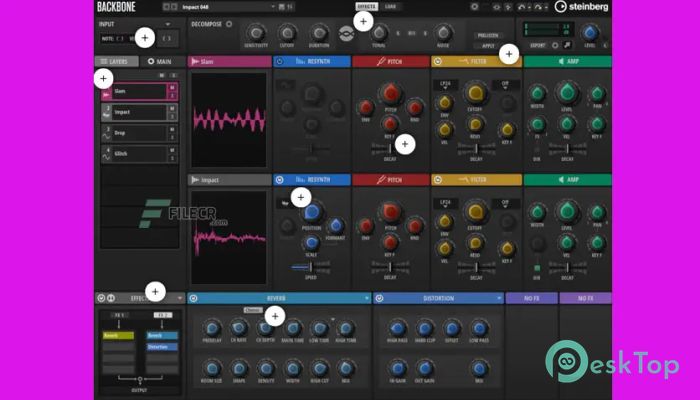700x400 pixels.
Task: Click the circle icon on the Main tab
Action: [151, 61]
